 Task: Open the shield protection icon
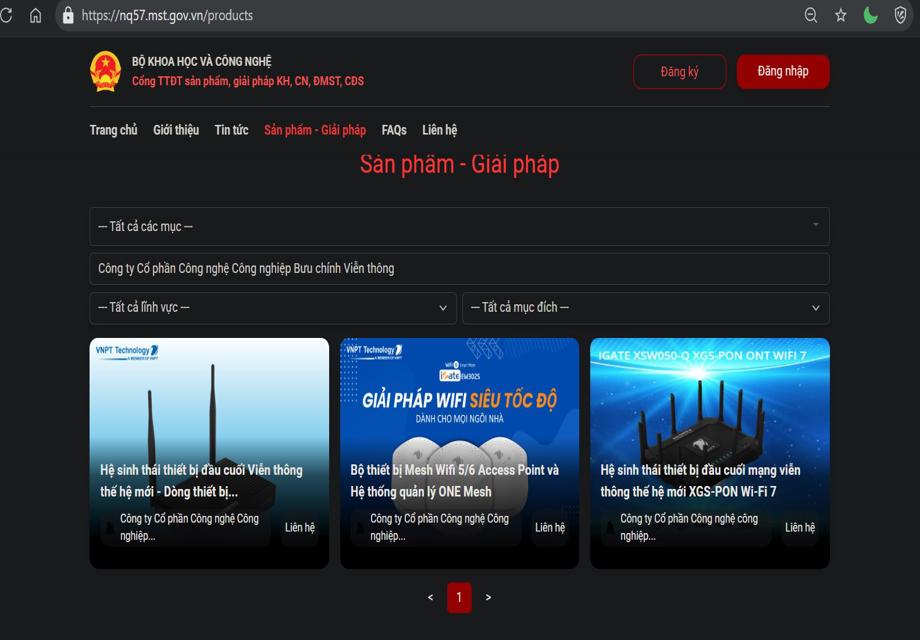tap(900, 15)
